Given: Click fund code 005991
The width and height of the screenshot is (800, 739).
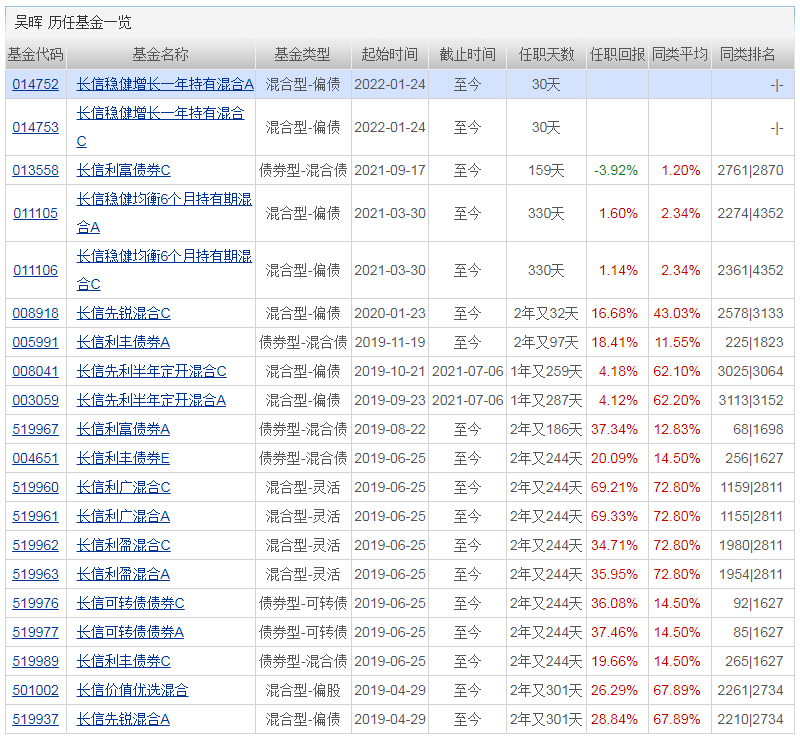Looking at the screenshot, I should click(x=35, y=342).
